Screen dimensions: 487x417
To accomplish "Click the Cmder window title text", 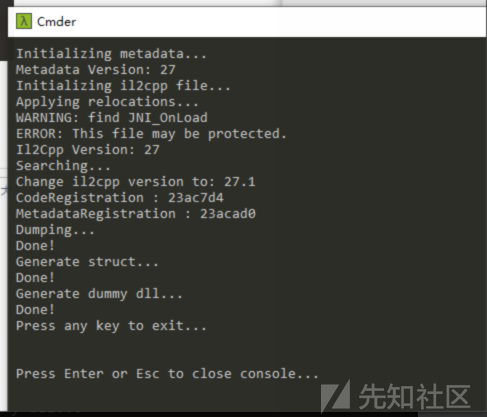I will (56, 22).
